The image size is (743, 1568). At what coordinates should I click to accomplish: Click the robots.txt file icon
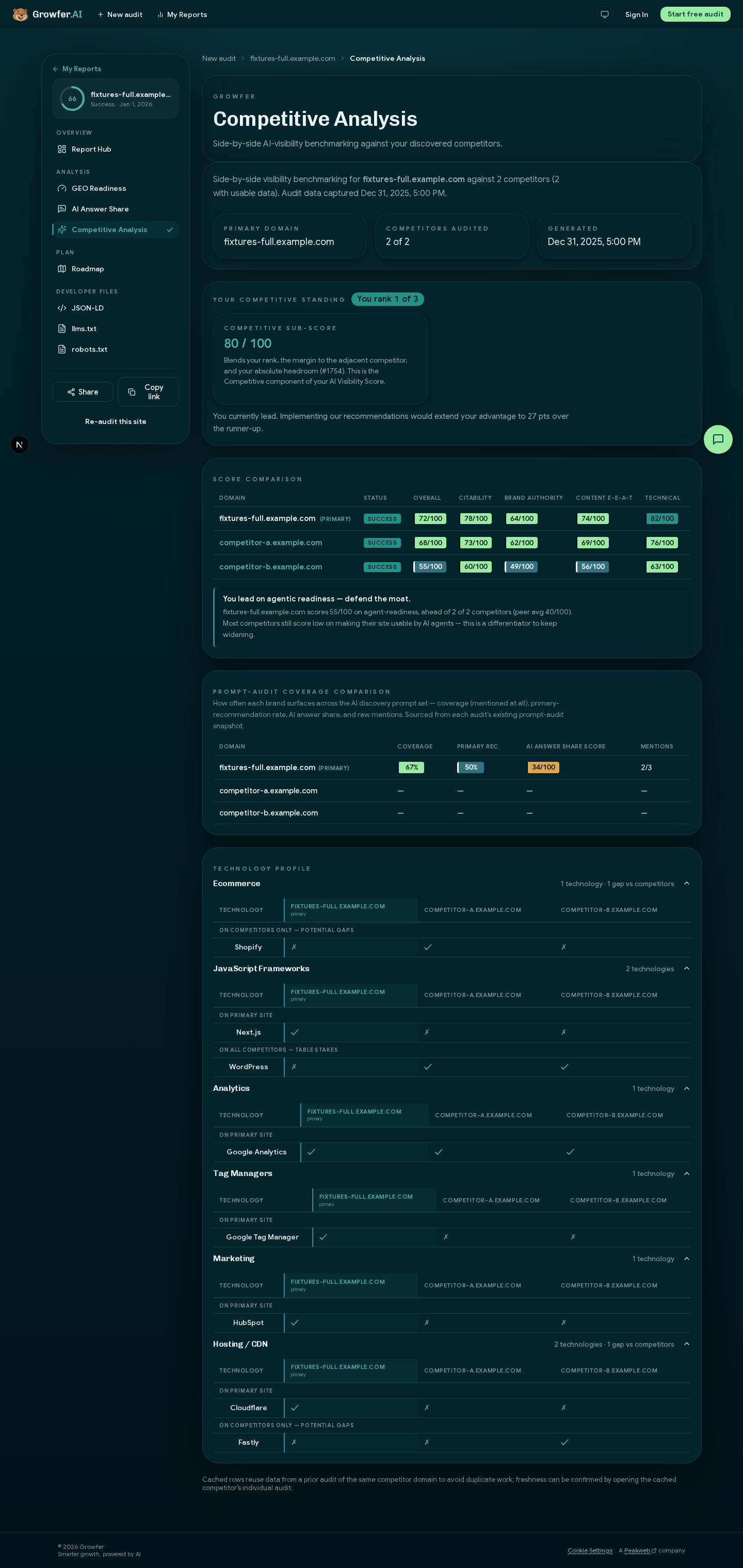61,349
